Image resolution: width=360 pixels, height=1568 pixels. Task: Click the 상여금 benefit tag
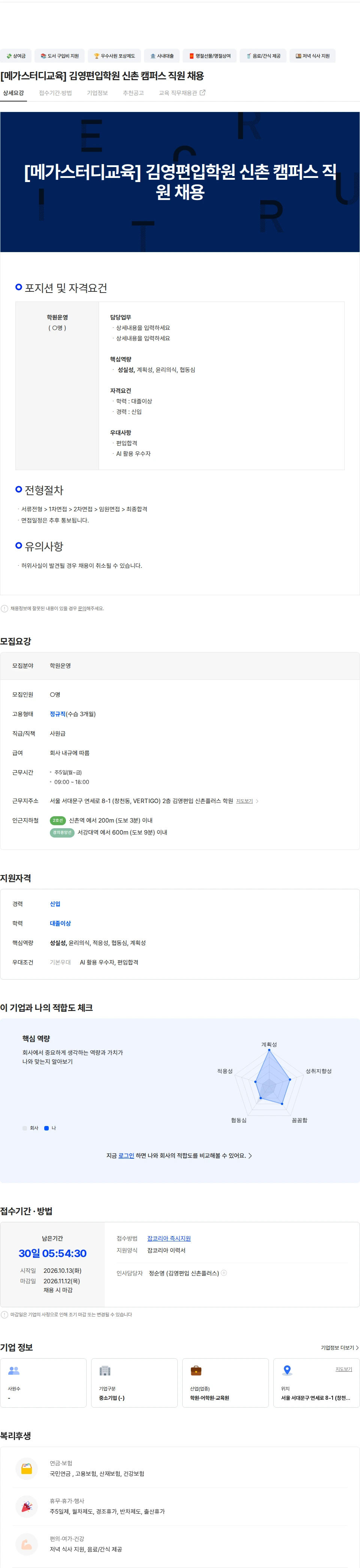tap(16, 56)
